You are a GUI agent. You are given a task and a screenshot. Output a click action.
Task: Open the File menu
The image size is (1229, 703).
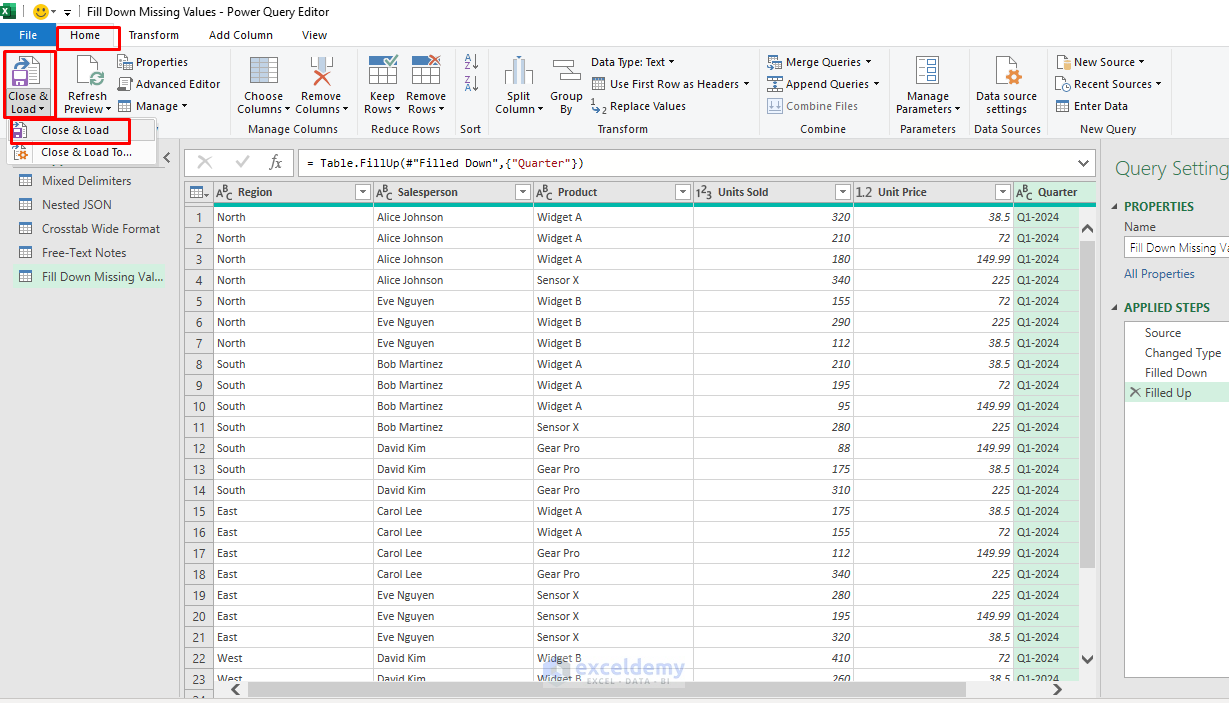coord(28,35)
